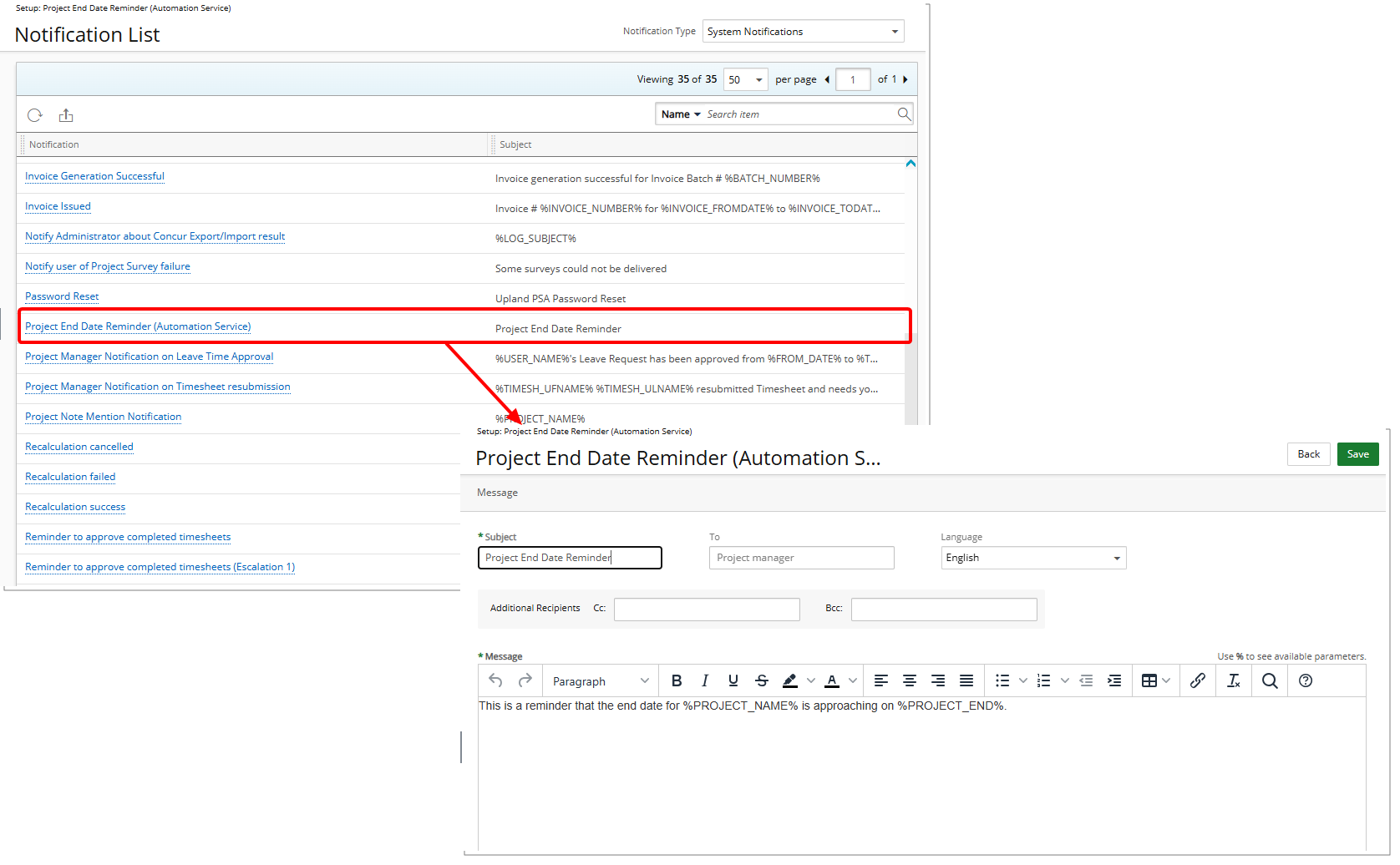Viewport: 1400px width, 865px height.
Task: Insert a hyperlink in the message body
Action: pyautogui.click(x=1198, y=680)
